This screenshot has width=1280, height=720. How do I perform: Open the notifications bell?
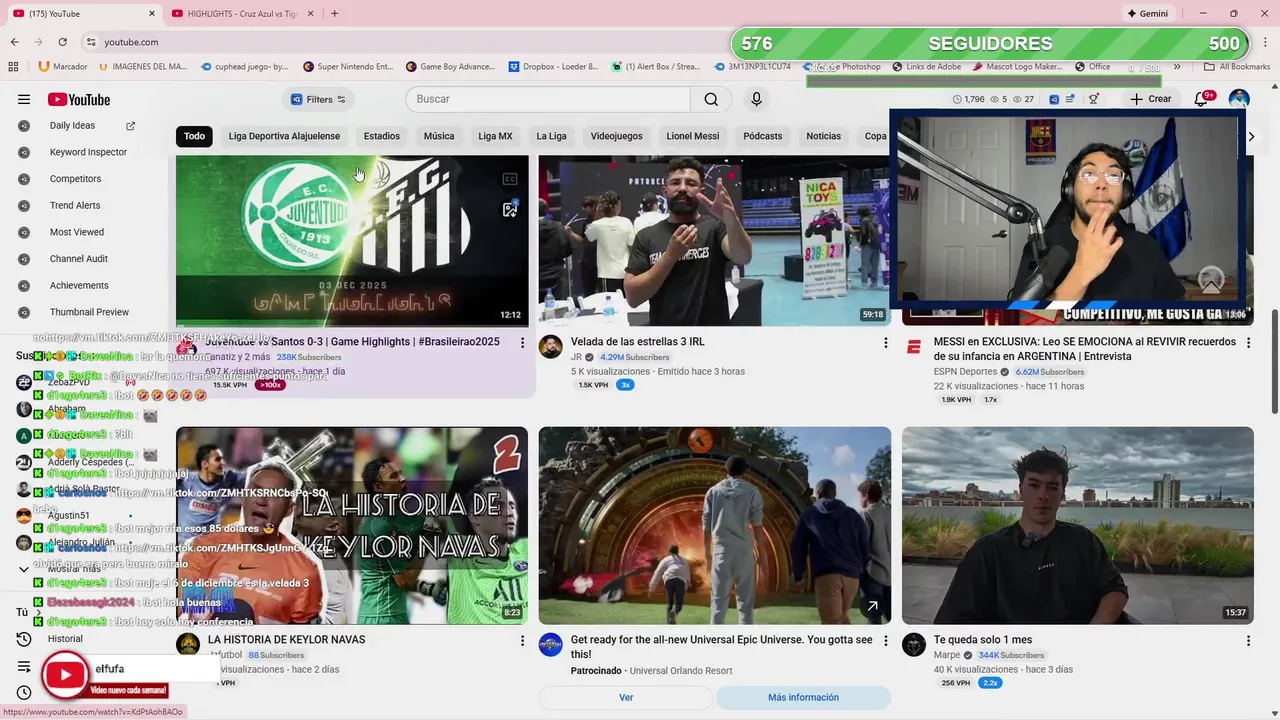pos(1202,99)
